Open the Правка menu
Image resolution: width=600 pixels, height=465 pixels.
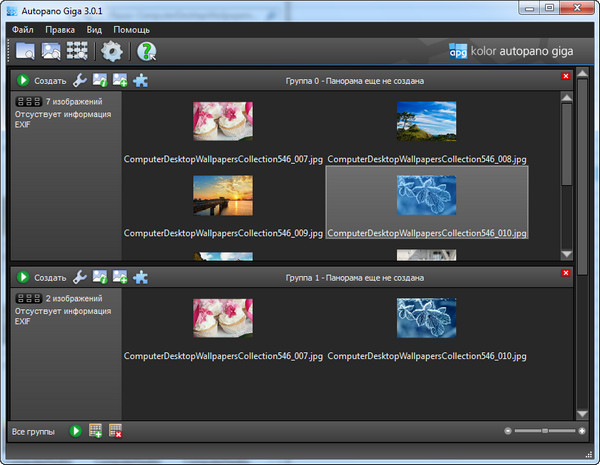pos(60,30)
